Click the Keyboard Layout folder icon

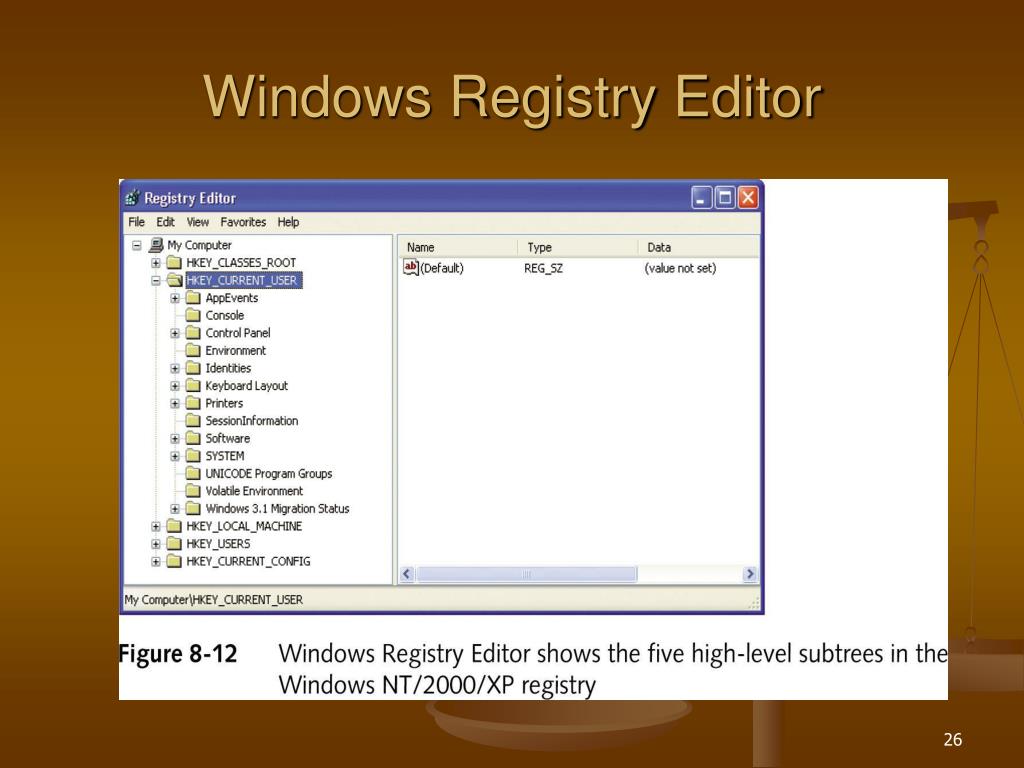pyautogui.click(x=193, y=386)
